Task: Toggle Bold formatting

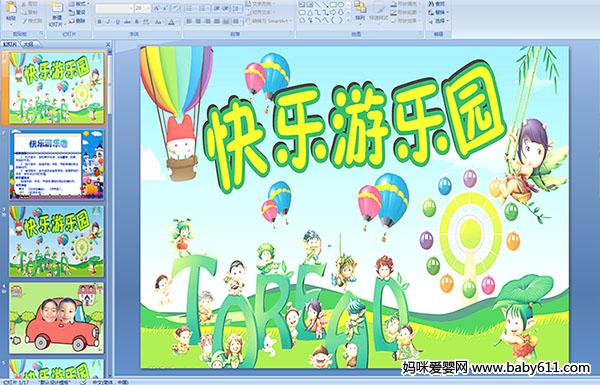Action: 100,22
